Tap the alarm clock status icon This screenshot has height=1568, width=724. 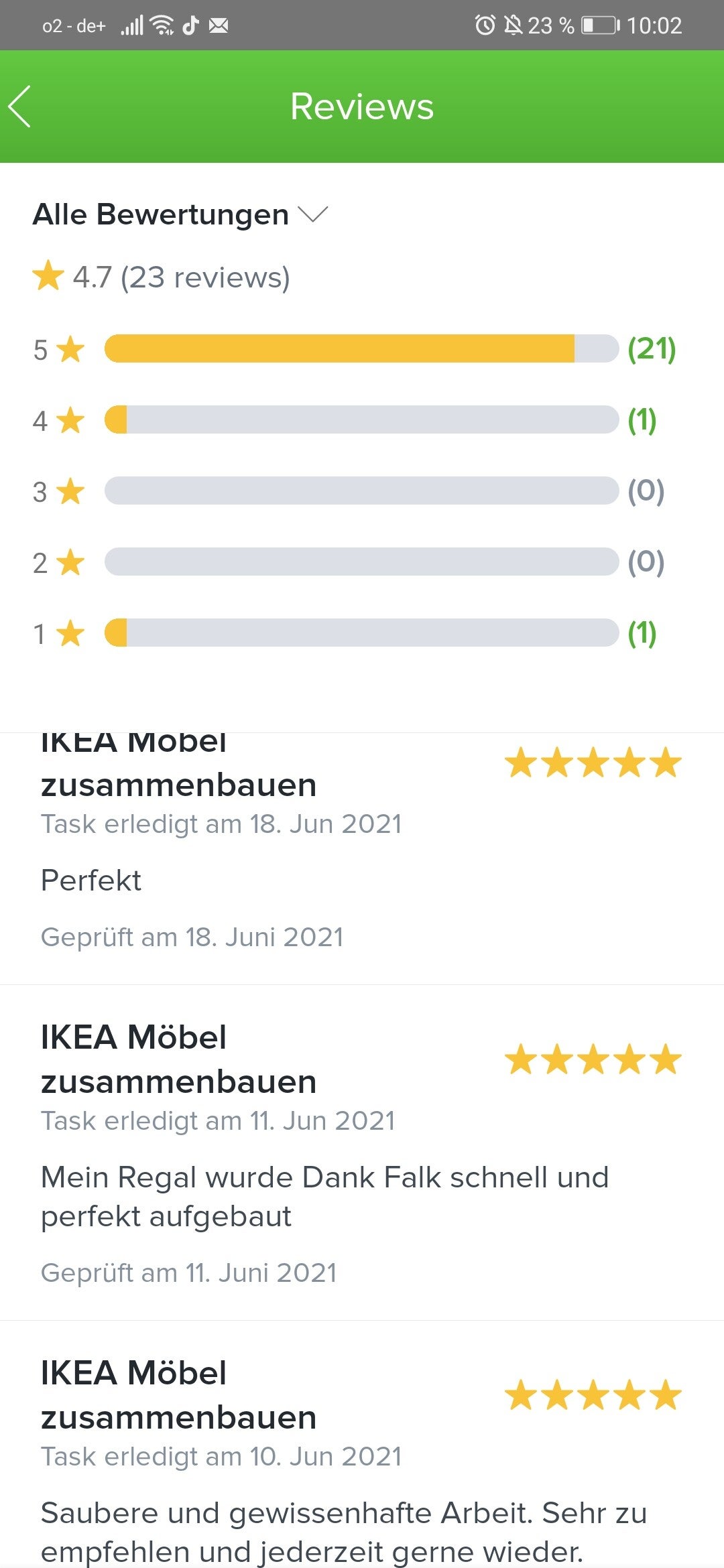485,25
